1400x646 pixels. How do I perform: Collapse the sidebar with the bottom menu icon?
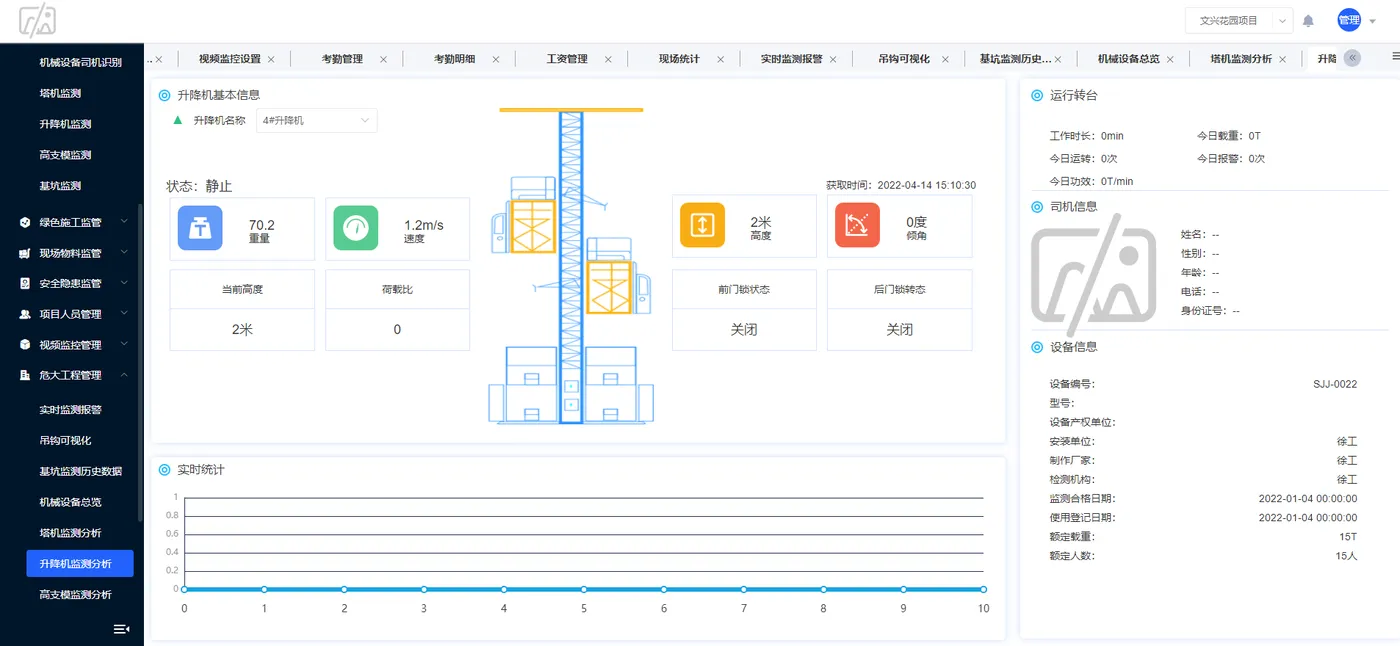pos(121,629)
